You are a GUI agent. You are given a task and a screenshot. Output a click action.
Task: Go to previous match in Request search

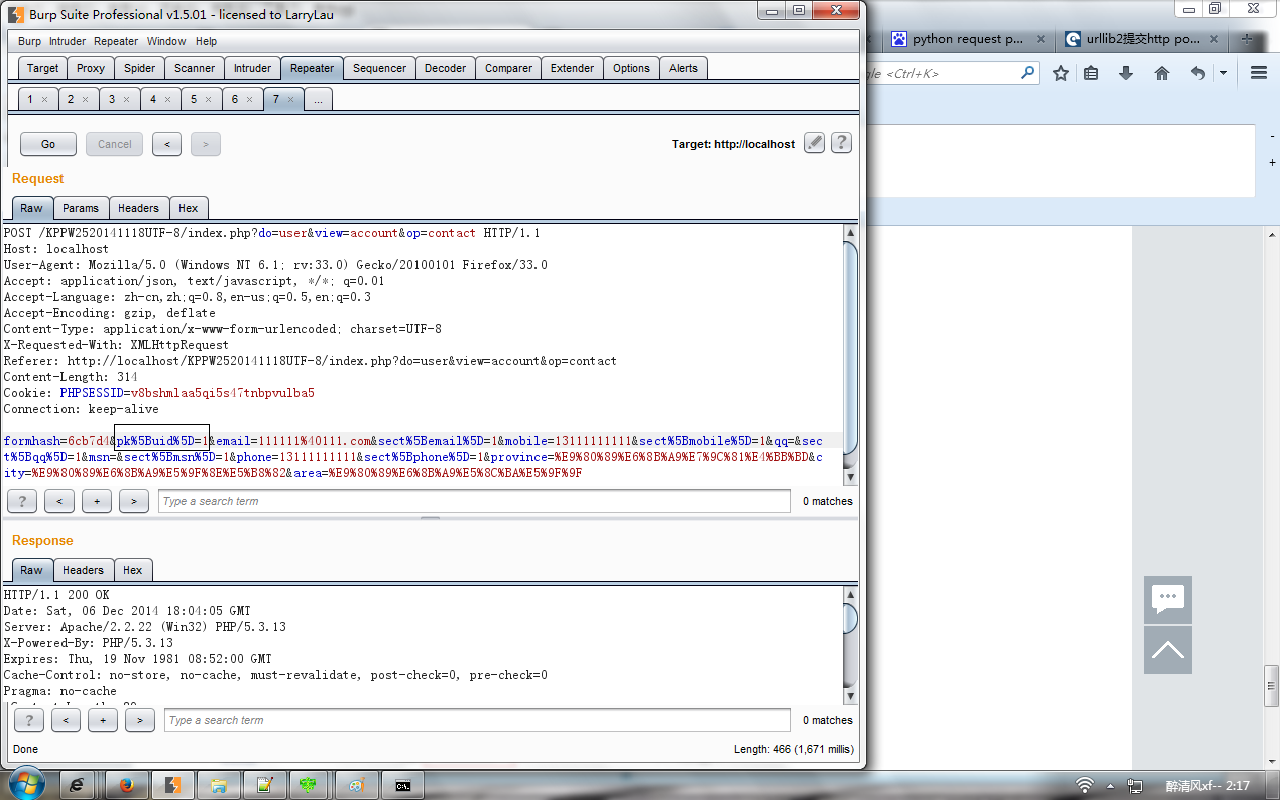pos(59,501)
